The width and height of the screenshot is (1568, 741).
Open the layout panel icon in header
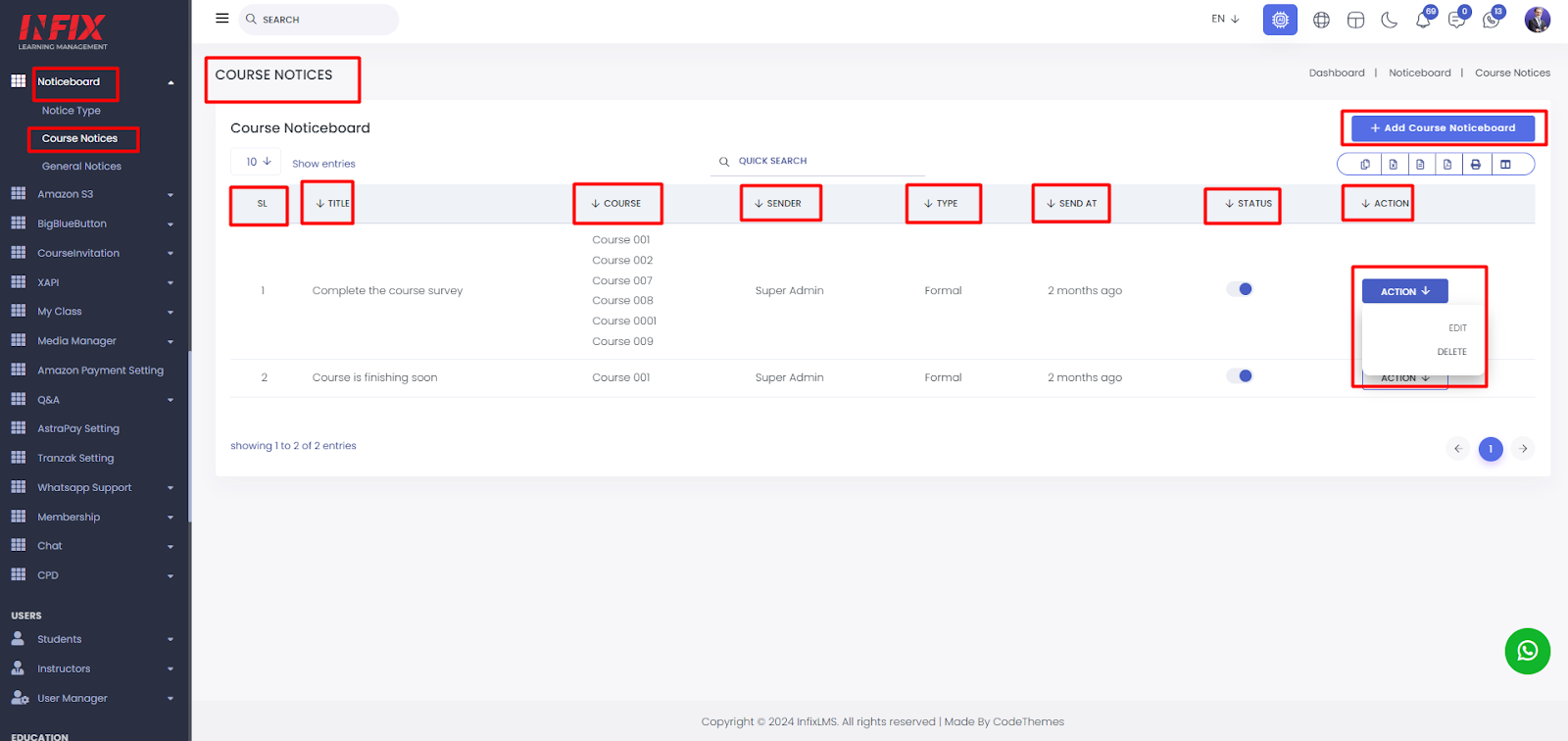1355,20
